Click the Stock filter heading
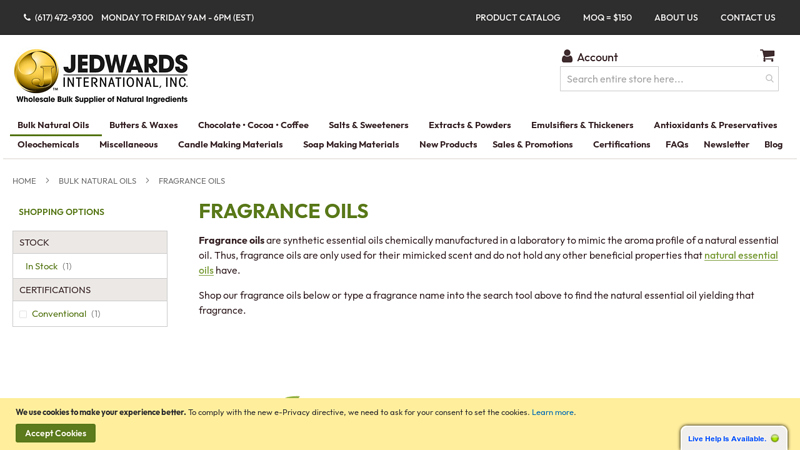 pyautogui.click(x=90, y=242)
